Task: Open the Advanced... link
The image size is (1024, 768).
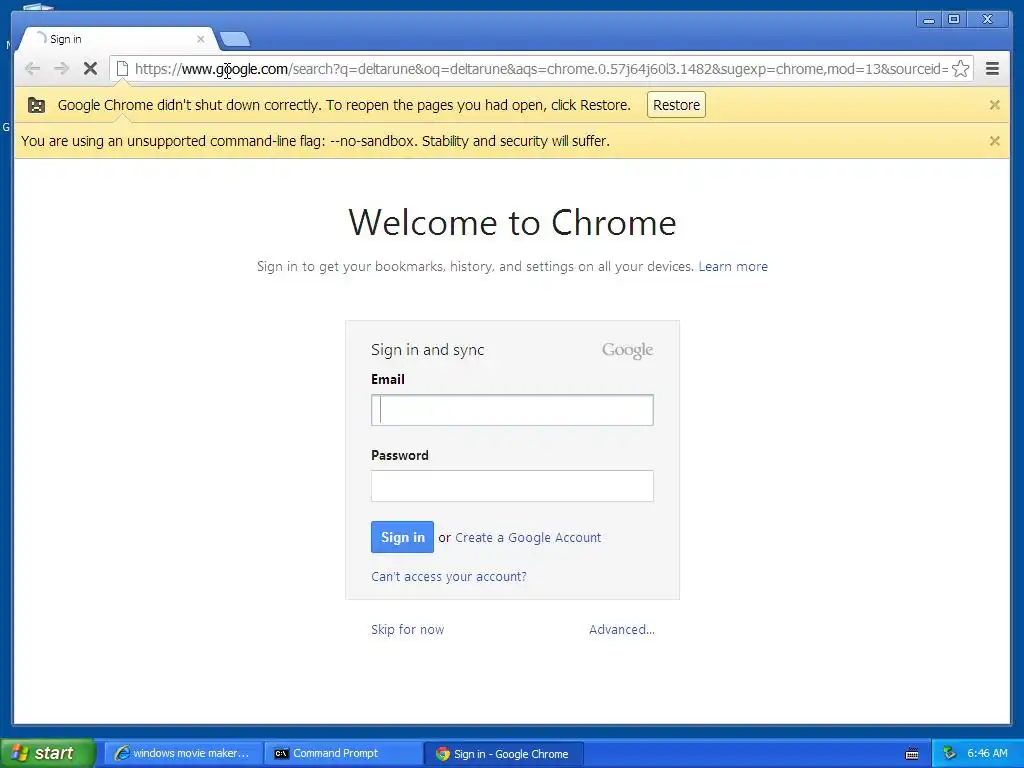Action: pos(622,630)
